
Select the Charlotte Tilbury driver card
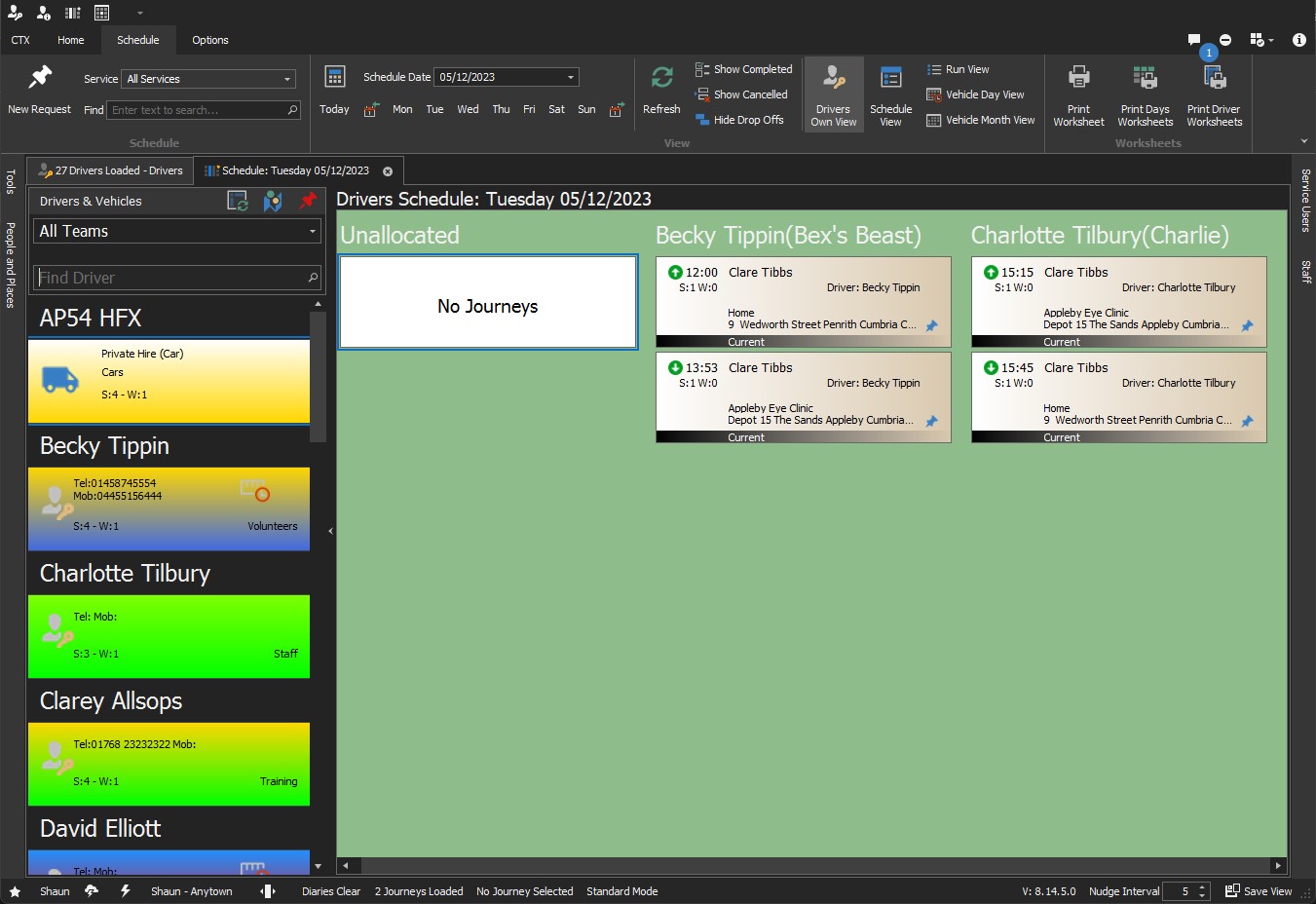click(x=169, y=636)
